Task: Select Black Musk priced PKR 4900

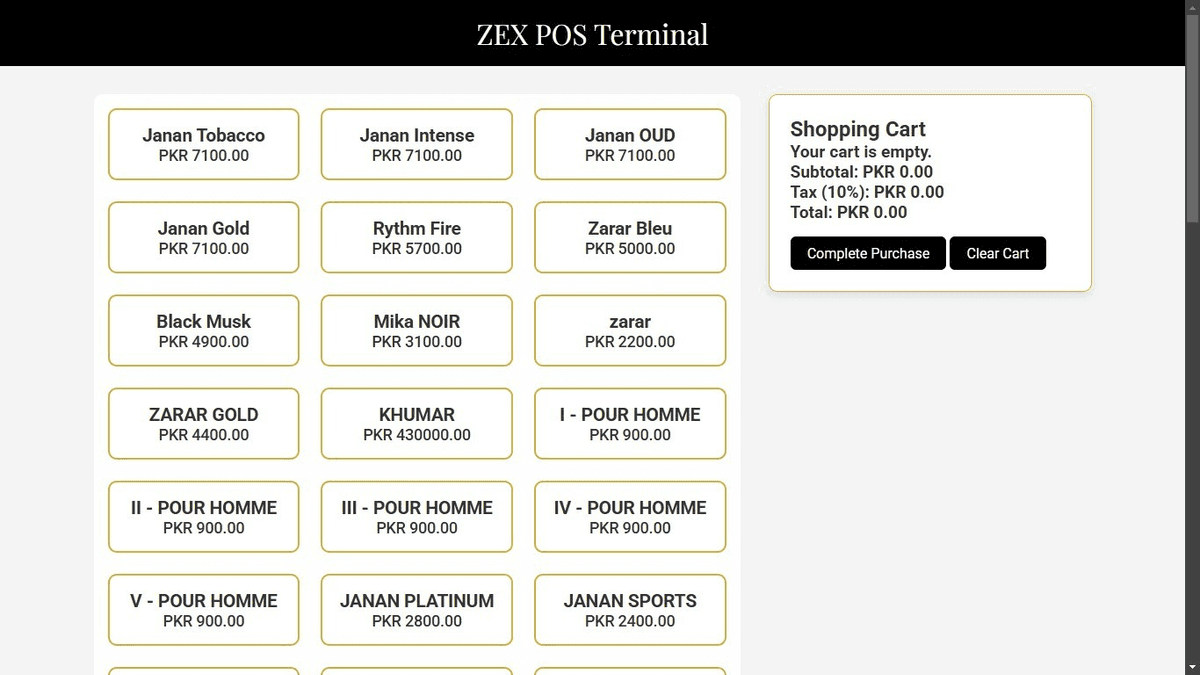Action: tap(203, 330)
